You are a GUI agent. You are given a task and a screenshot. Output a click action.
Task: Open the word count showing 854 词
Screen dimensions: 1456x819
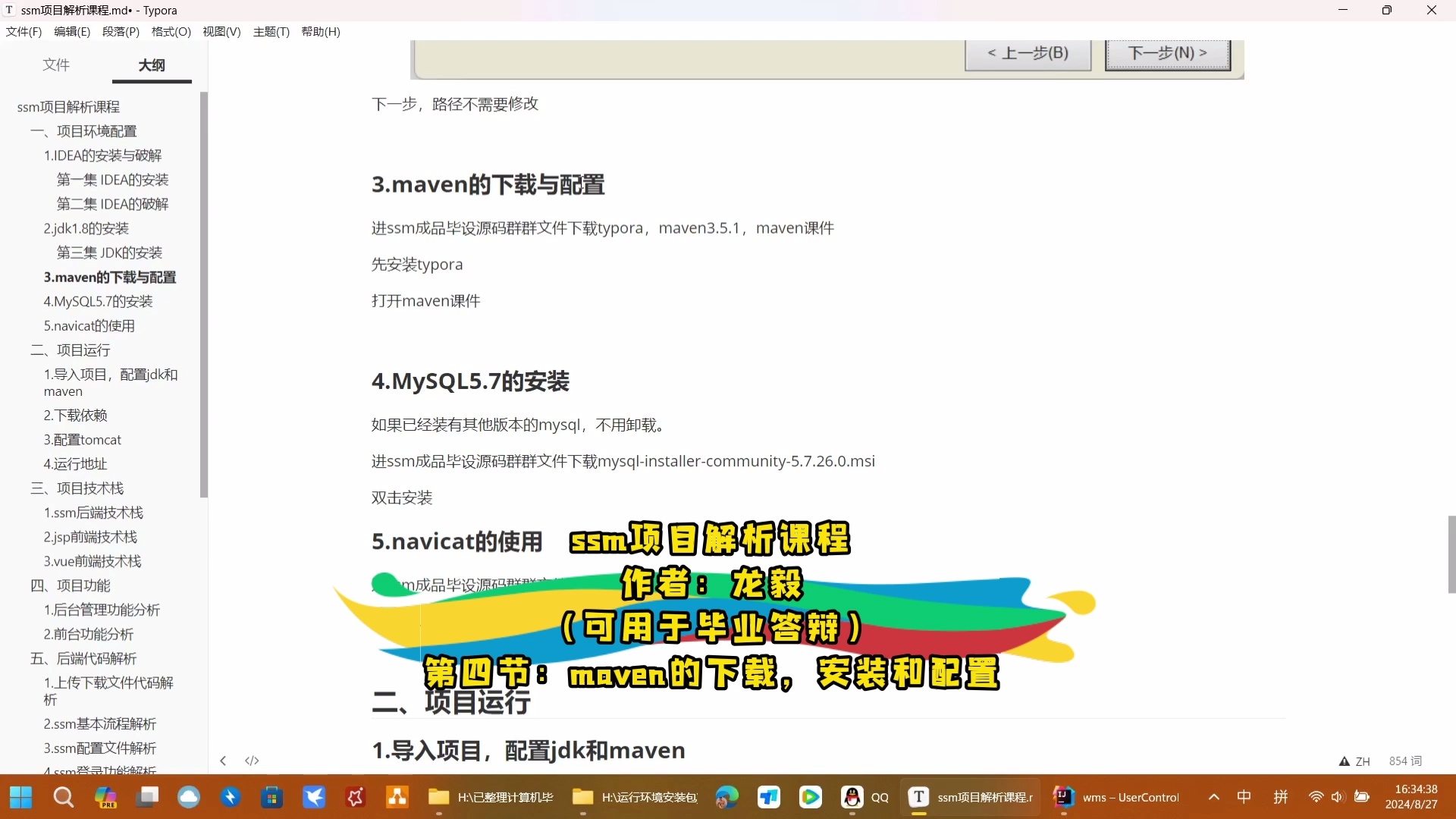pos(1405,761)
